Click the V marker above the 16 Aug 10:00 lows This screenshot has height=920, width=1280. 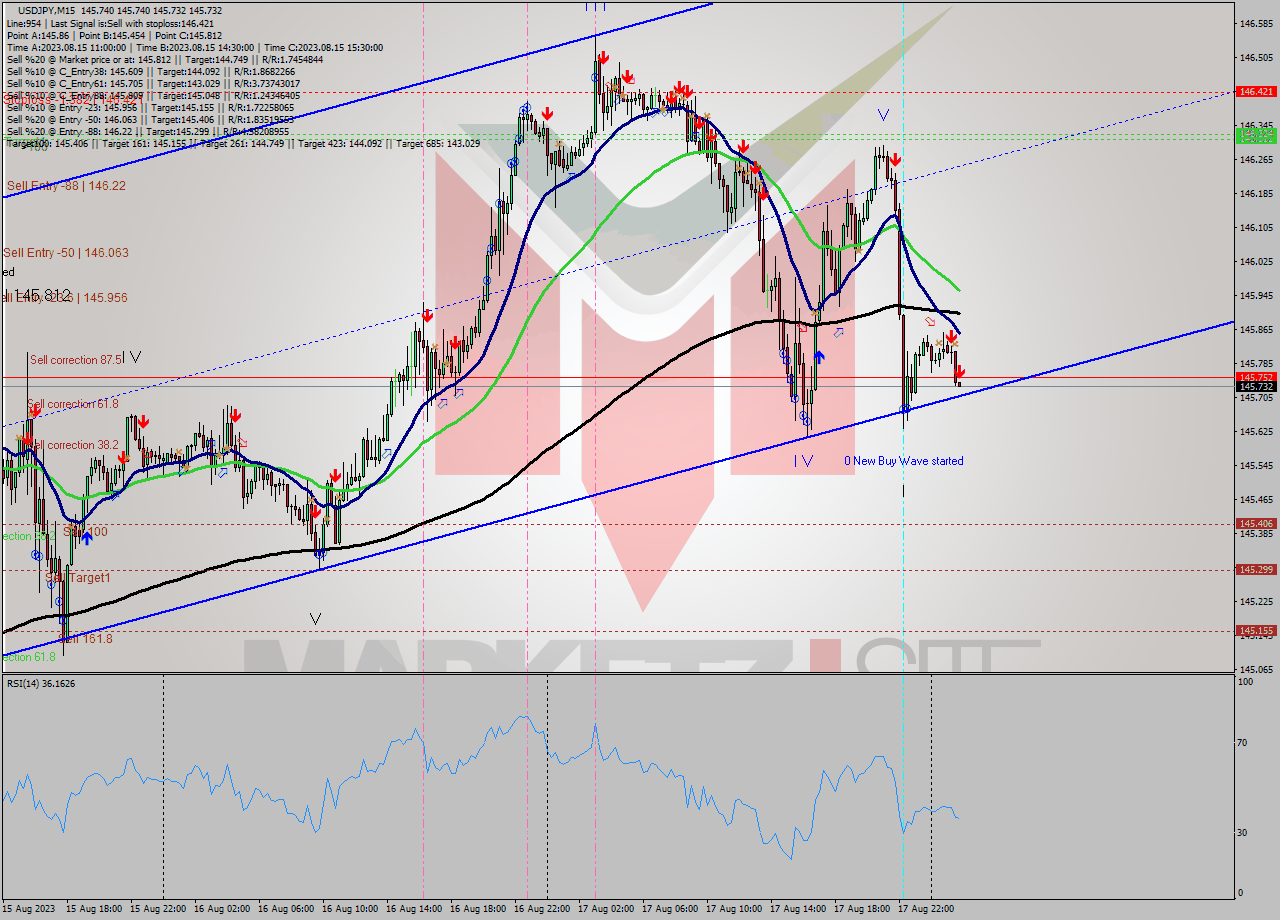(315, 620)
